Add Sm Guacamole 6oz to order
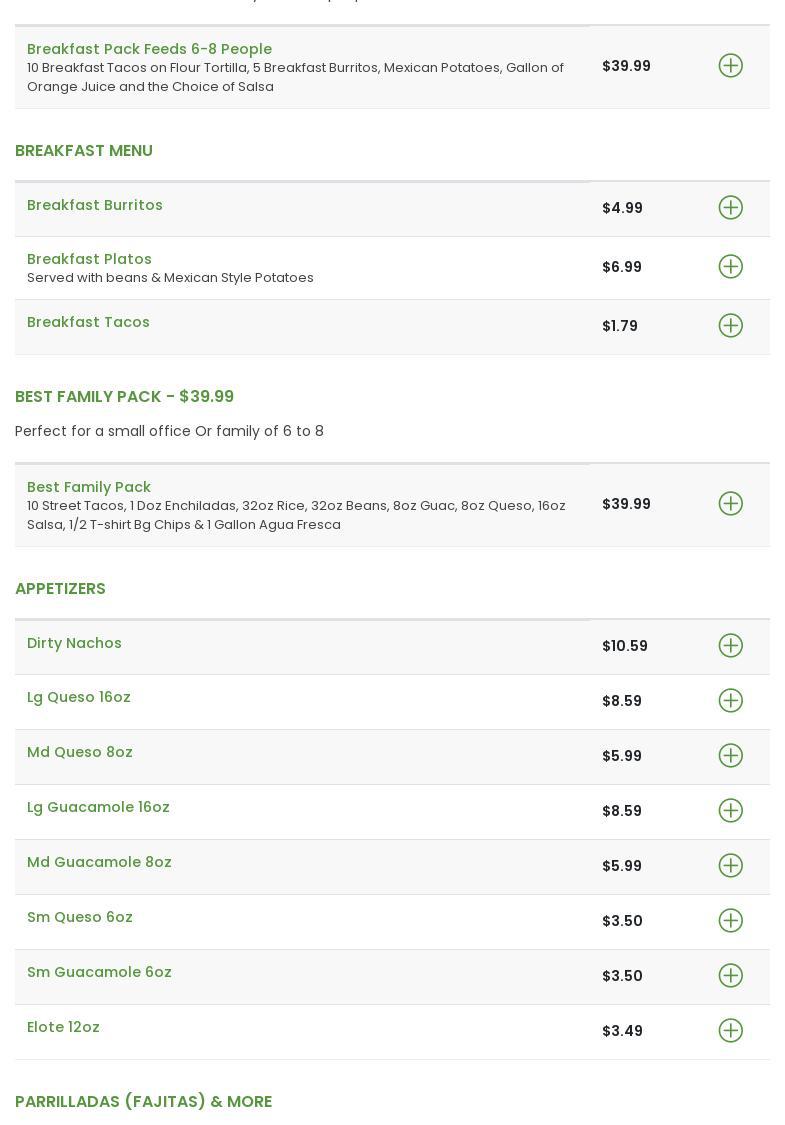This screenshot has width=785, height=1125. pyautogui.click(x=731, y=976)
